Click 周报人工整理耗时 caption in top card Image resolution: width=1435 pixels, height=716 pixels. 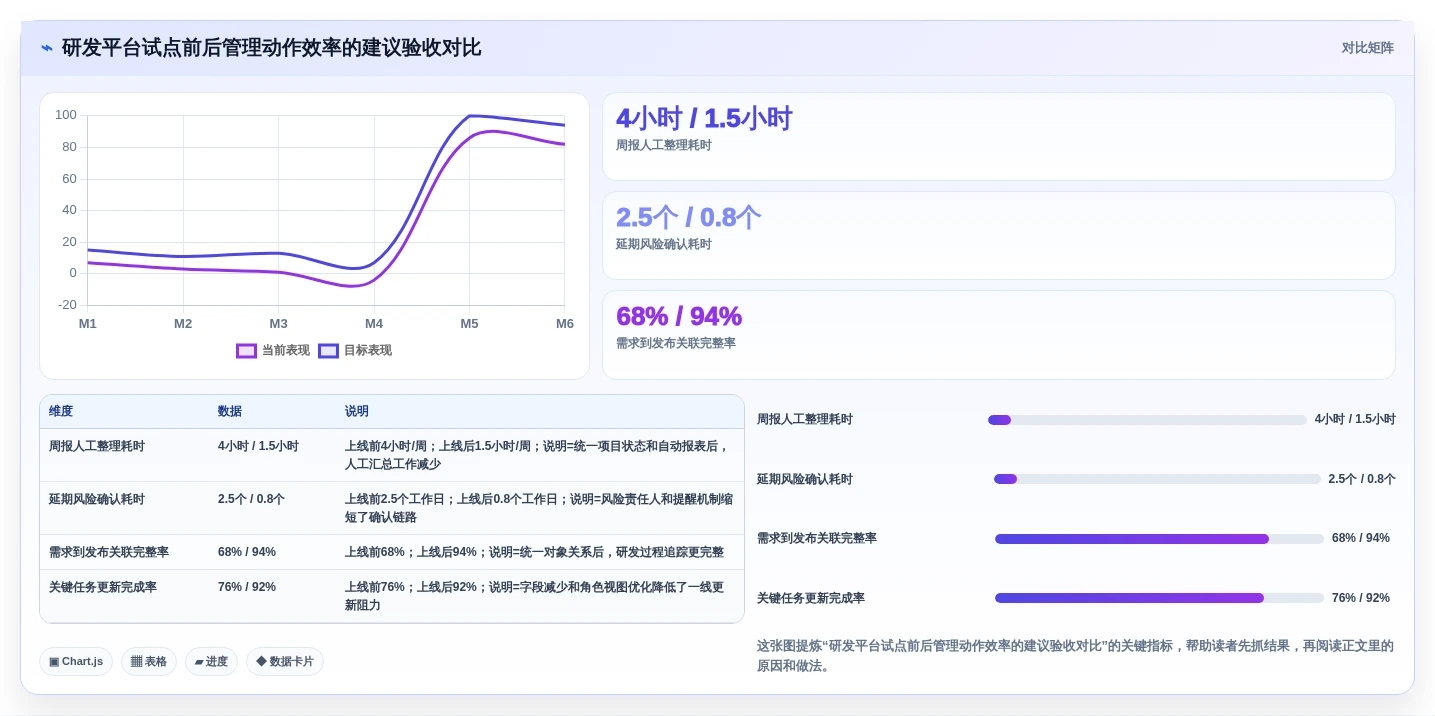pos(664,145)
